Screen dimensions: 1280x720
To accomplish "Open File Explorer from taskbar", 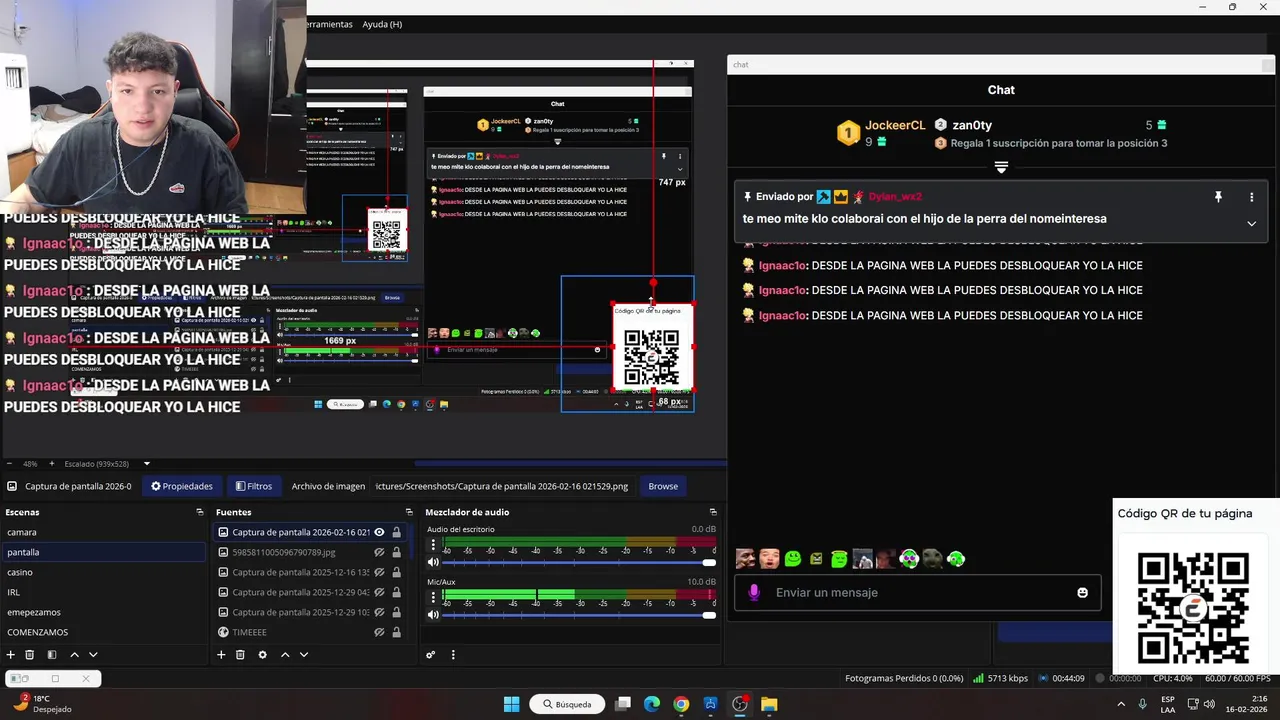I will point(769,704).
